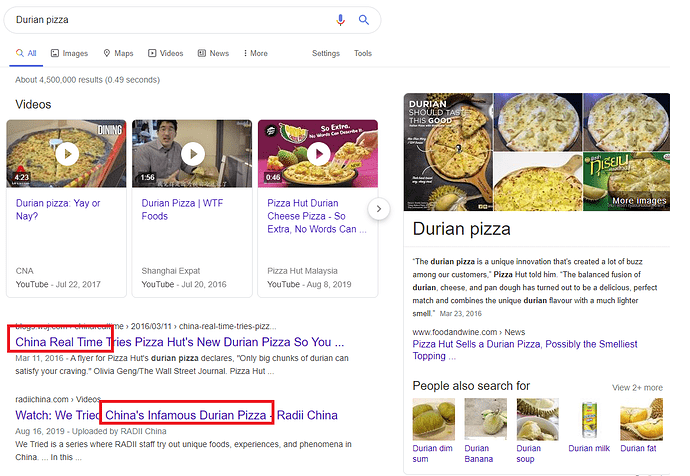Open the Tools filter menu
The height and width of the screenshot is (476, 690).
pyautogui.click(x=363, y=53)
